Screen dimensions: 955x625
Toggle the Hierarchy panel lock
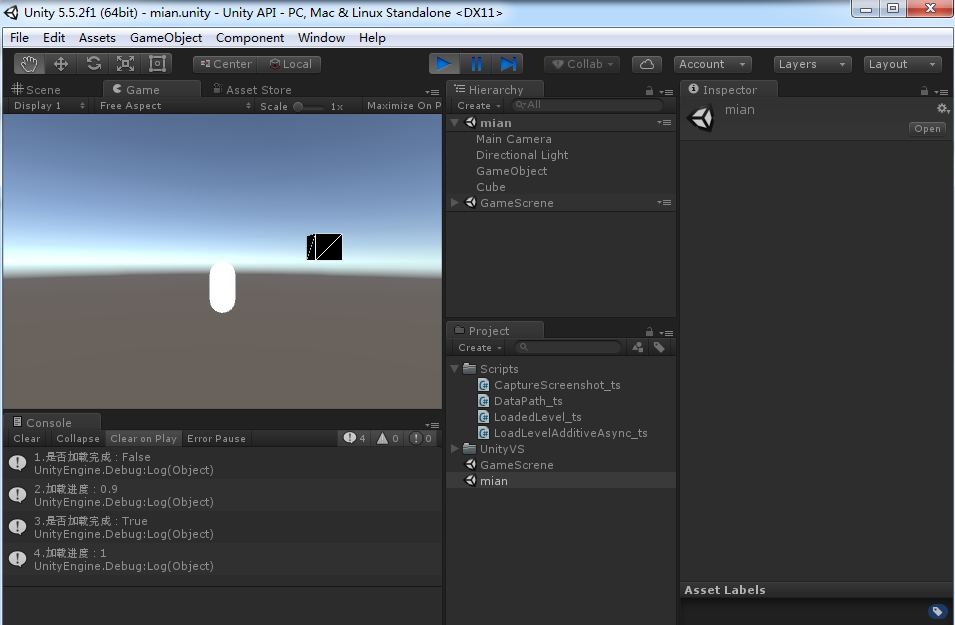649,91
